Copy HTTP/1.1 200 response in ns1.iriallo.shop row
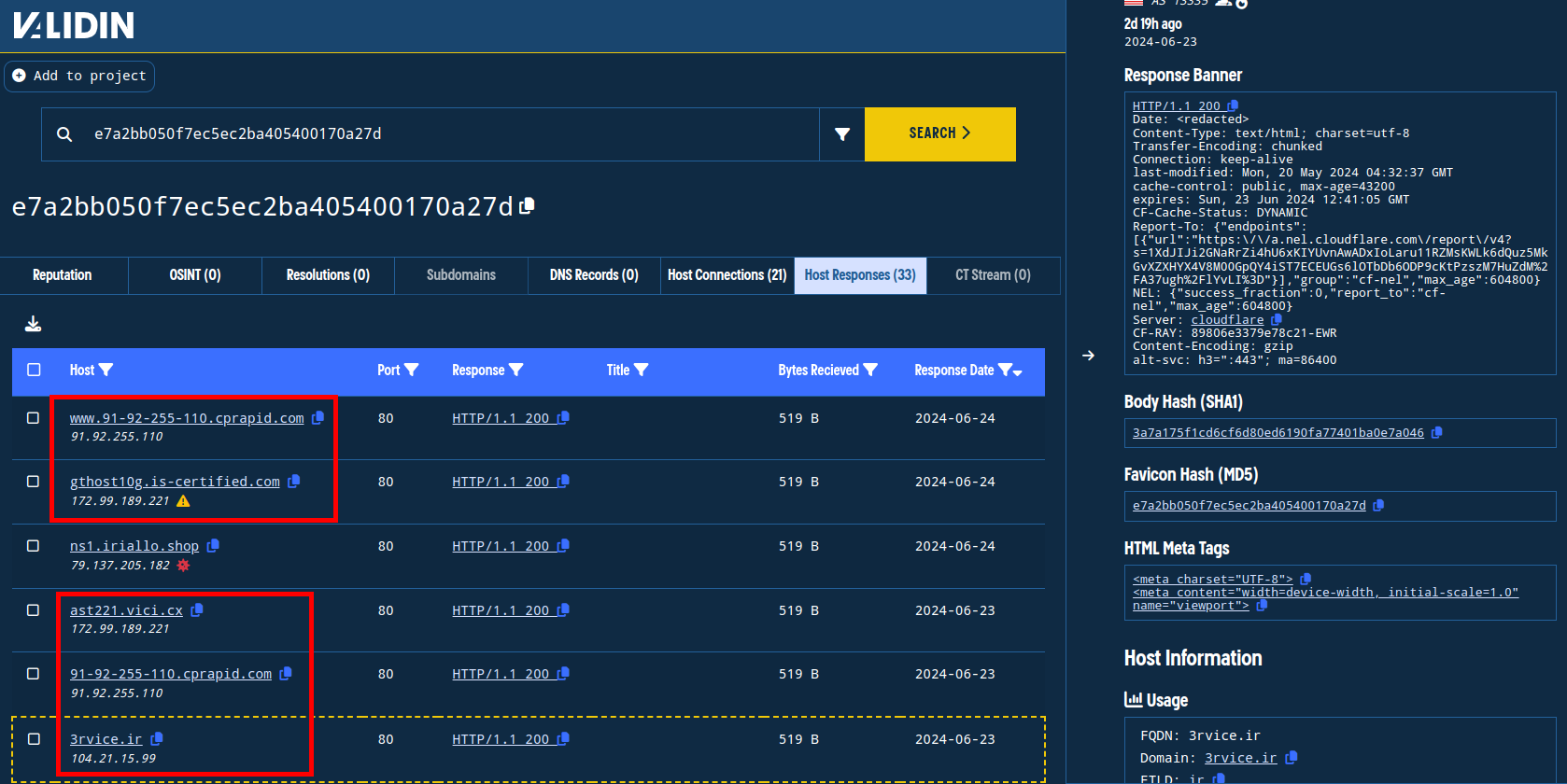The height and width of the screenshot is (784, 1567). point(563,546)
